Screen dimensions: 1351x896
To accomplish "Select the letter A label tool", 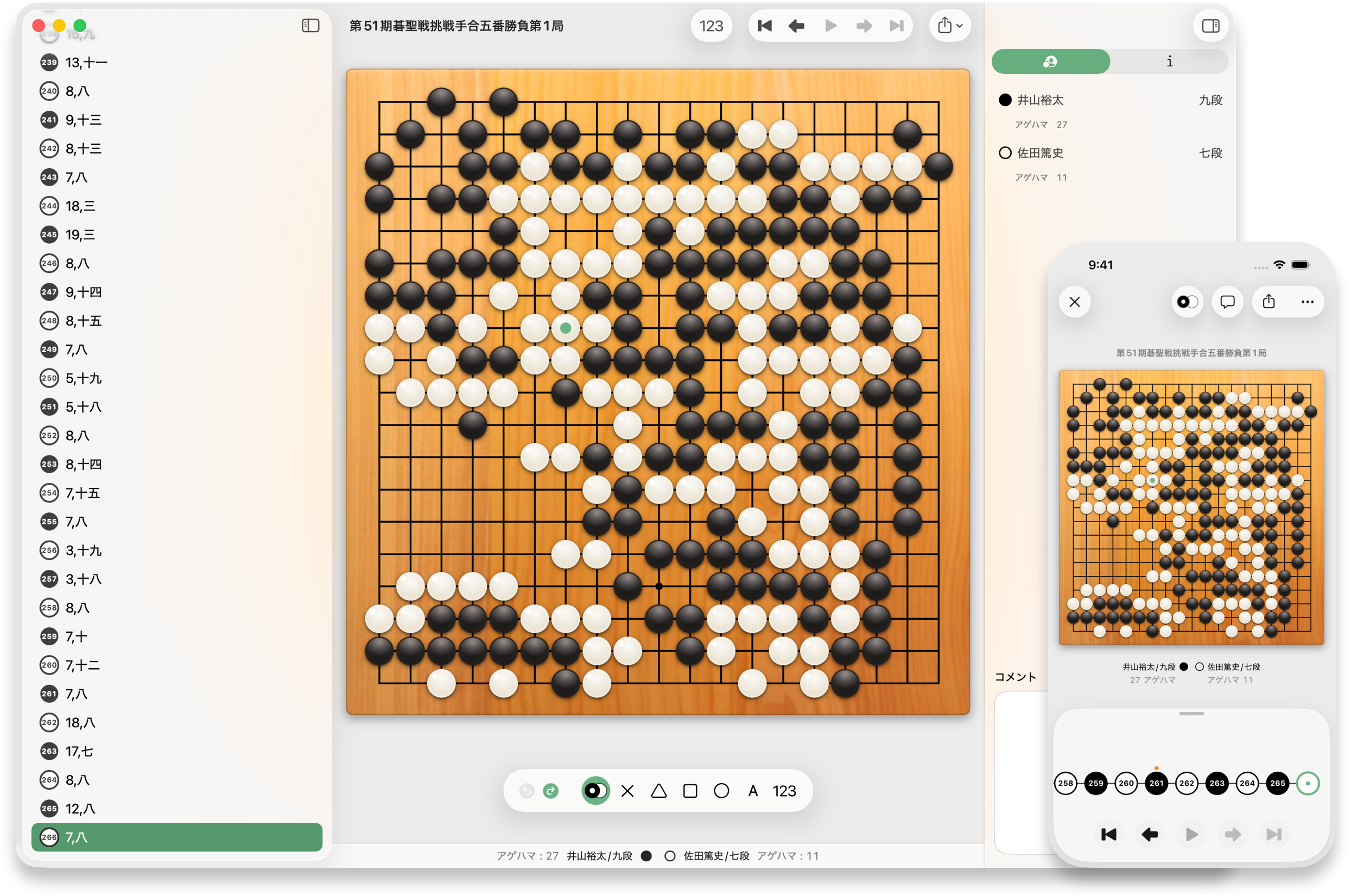I will pyautogui.click(x=753, y=791).
